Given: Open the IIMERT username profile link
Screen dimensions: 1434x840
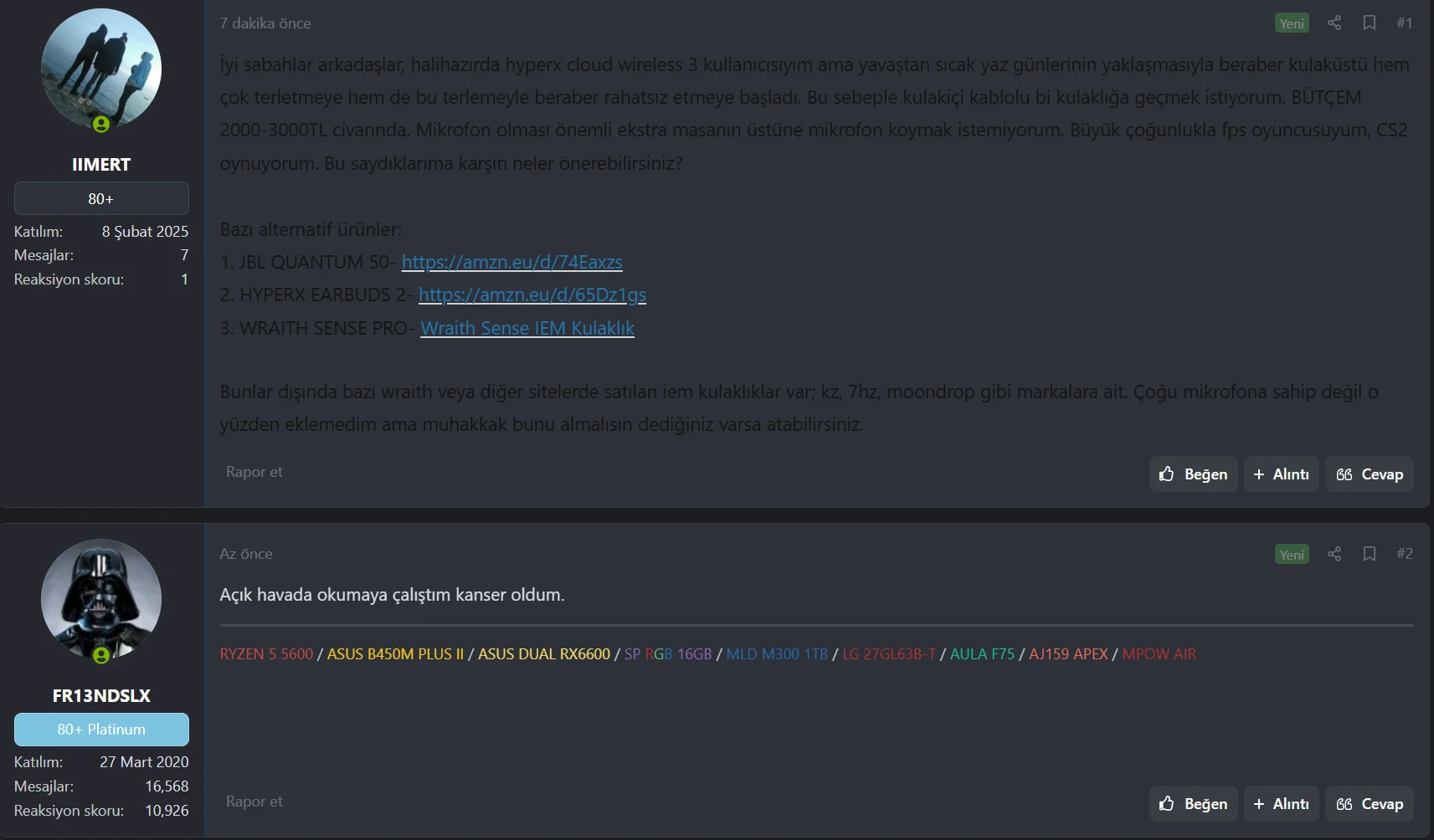Looking at the screenshot, I should coord(101,165).
